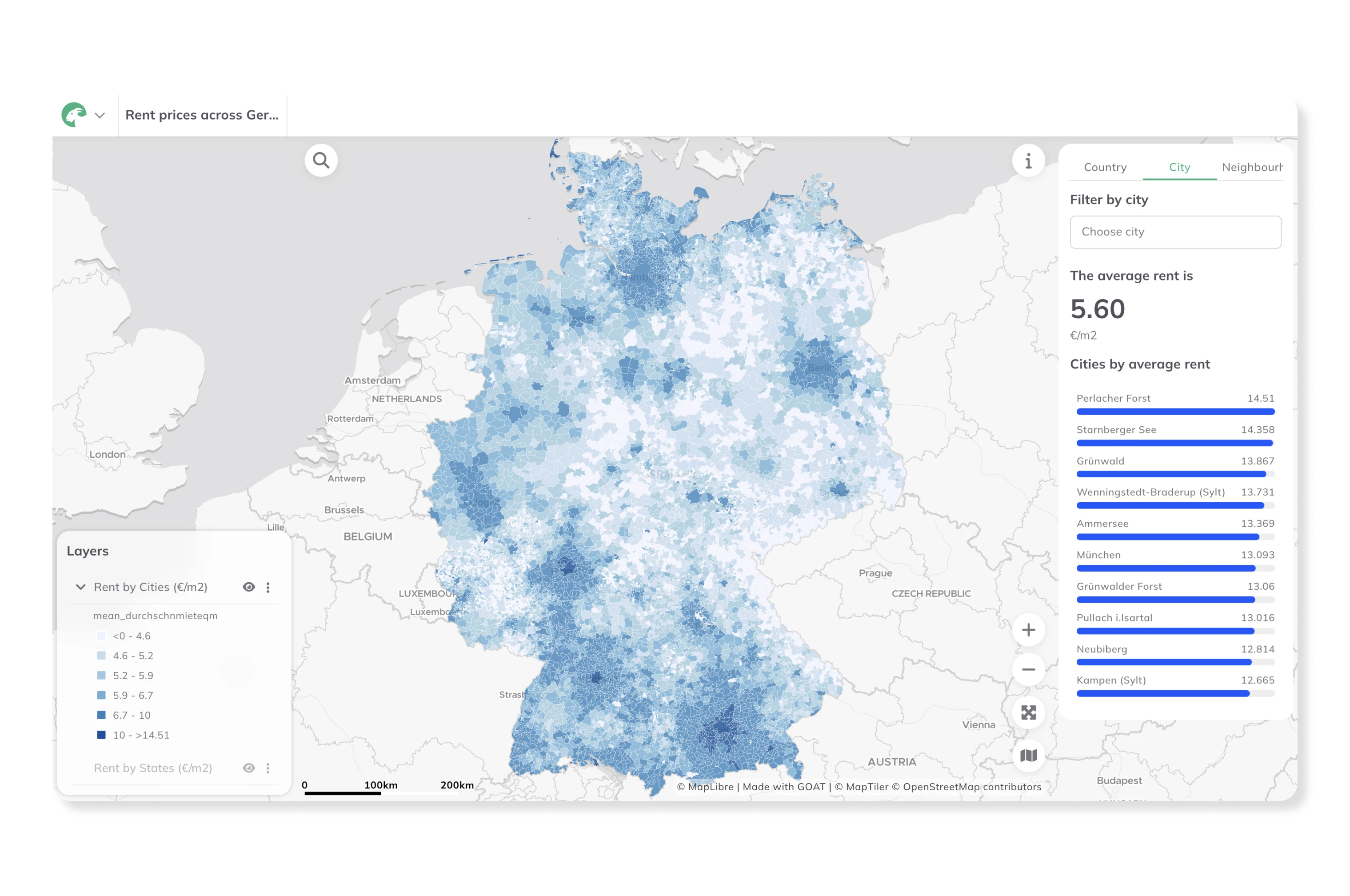
Task: Click the Prague label on the map
Action: click(875, 573)
